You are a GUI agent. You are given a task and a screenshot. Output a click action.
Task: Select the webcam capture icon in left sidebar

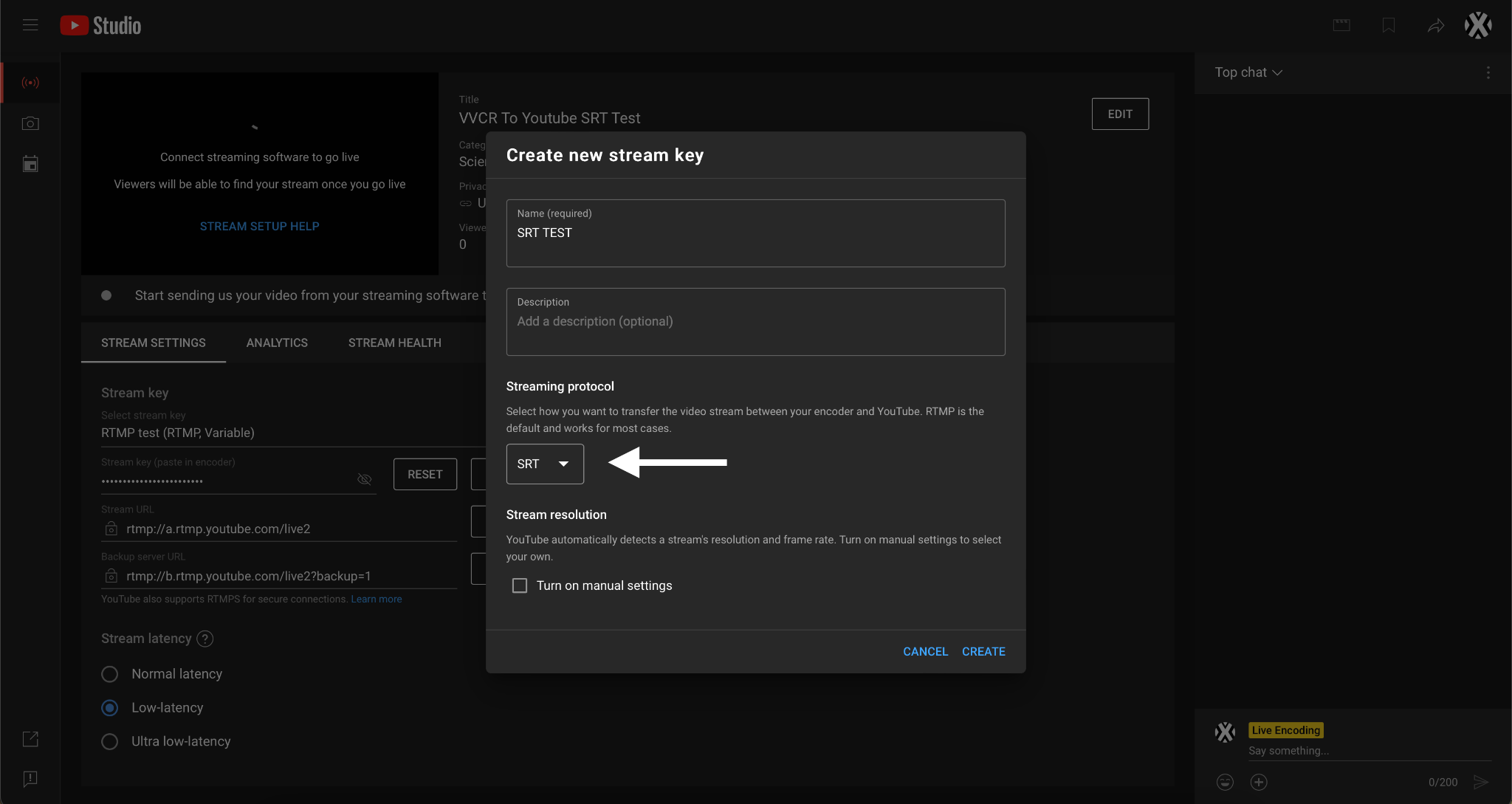tap(30, 123)
